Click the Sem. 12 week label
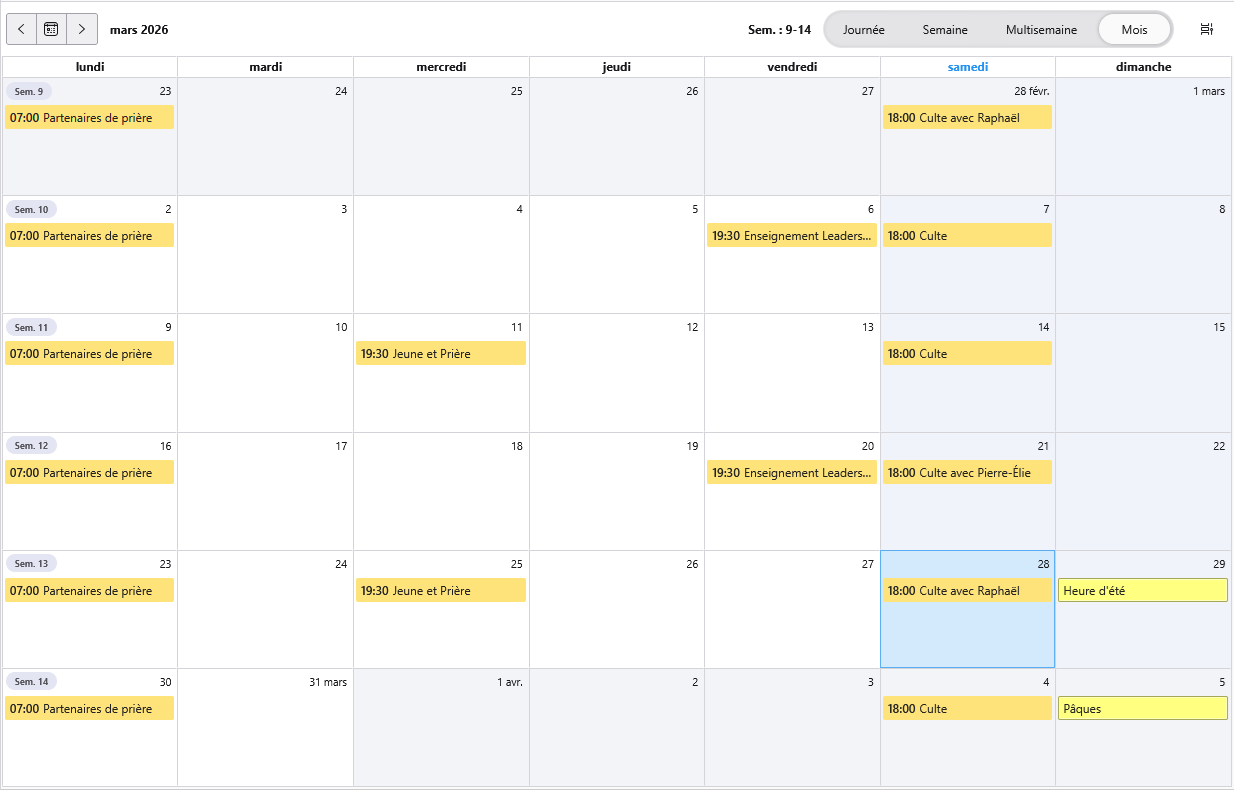Screen dimensions: 1234x790 click(x=30, y=446)
